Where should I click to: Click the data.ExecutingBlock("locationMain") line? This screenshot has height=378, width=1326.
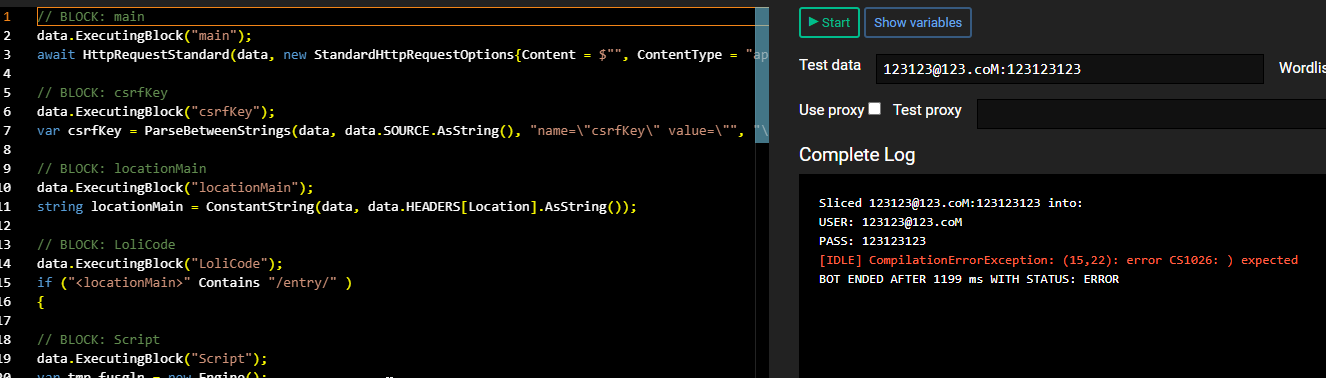pos(176,188)
